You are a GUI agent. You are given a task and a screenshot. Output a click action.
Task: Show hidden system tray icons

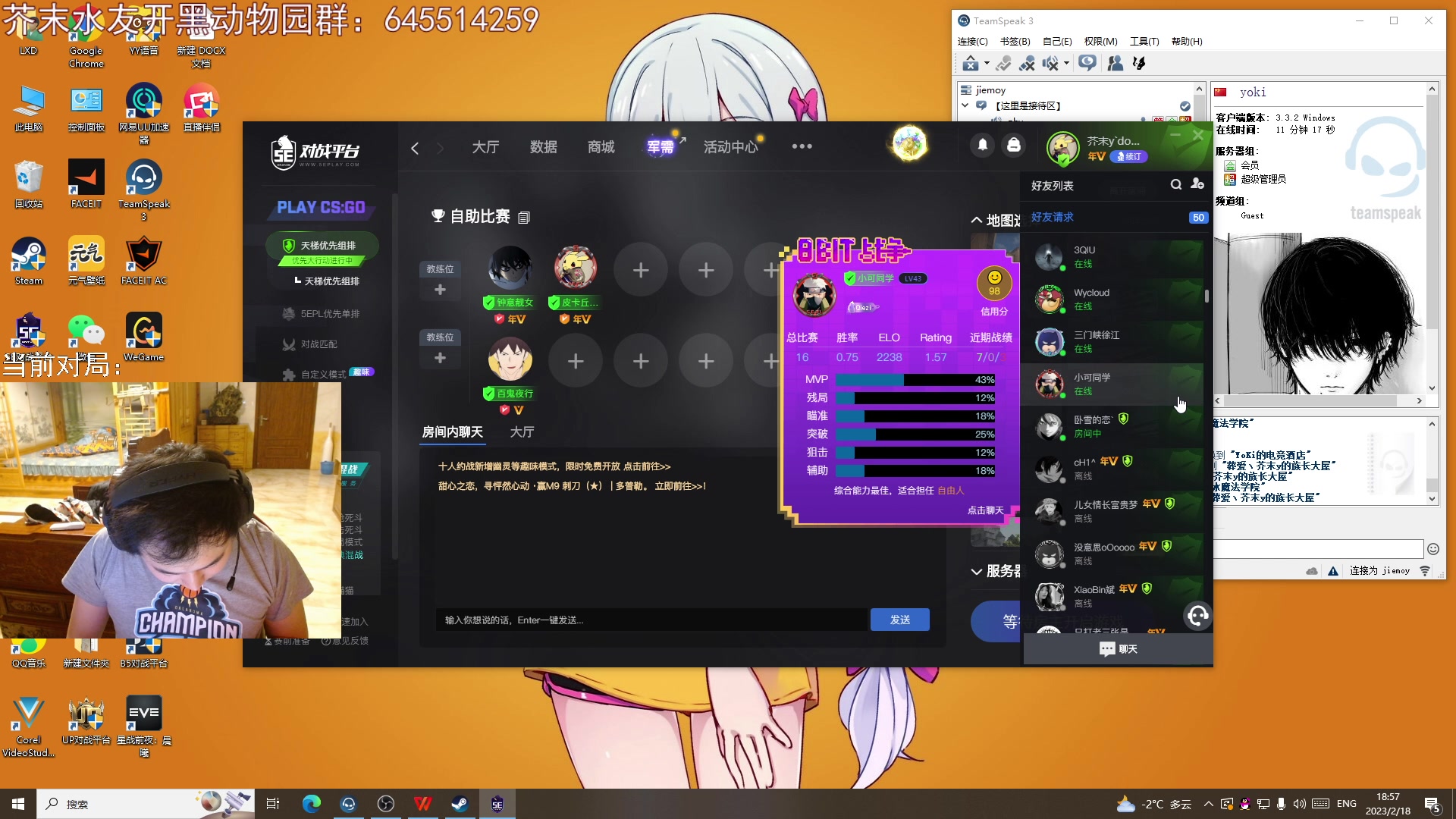pos(1209,804)
